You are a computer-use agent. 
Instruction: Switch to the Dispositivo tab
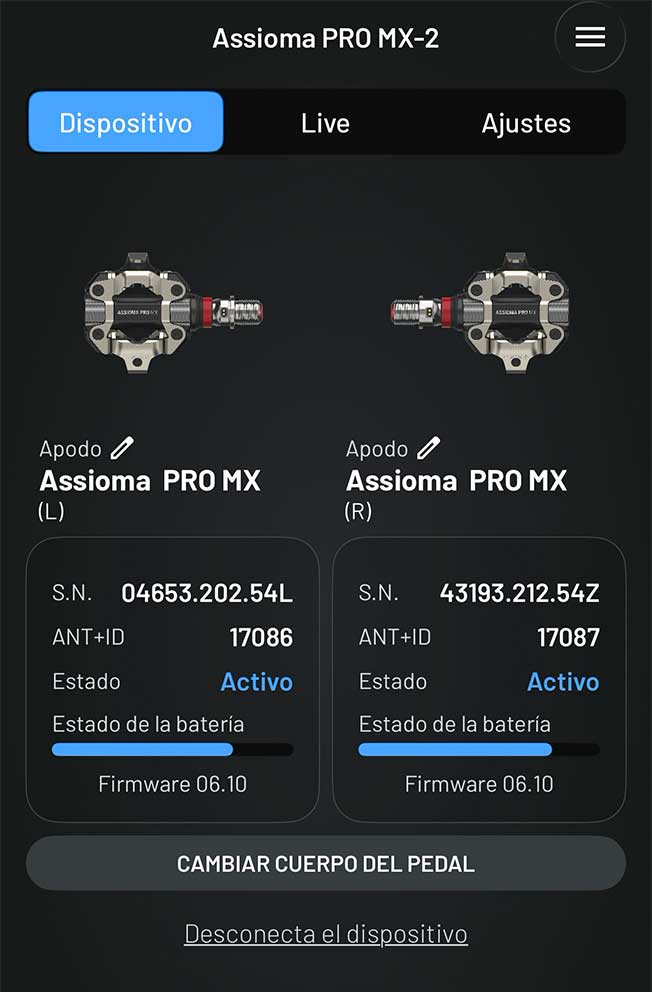pos(125,123)
